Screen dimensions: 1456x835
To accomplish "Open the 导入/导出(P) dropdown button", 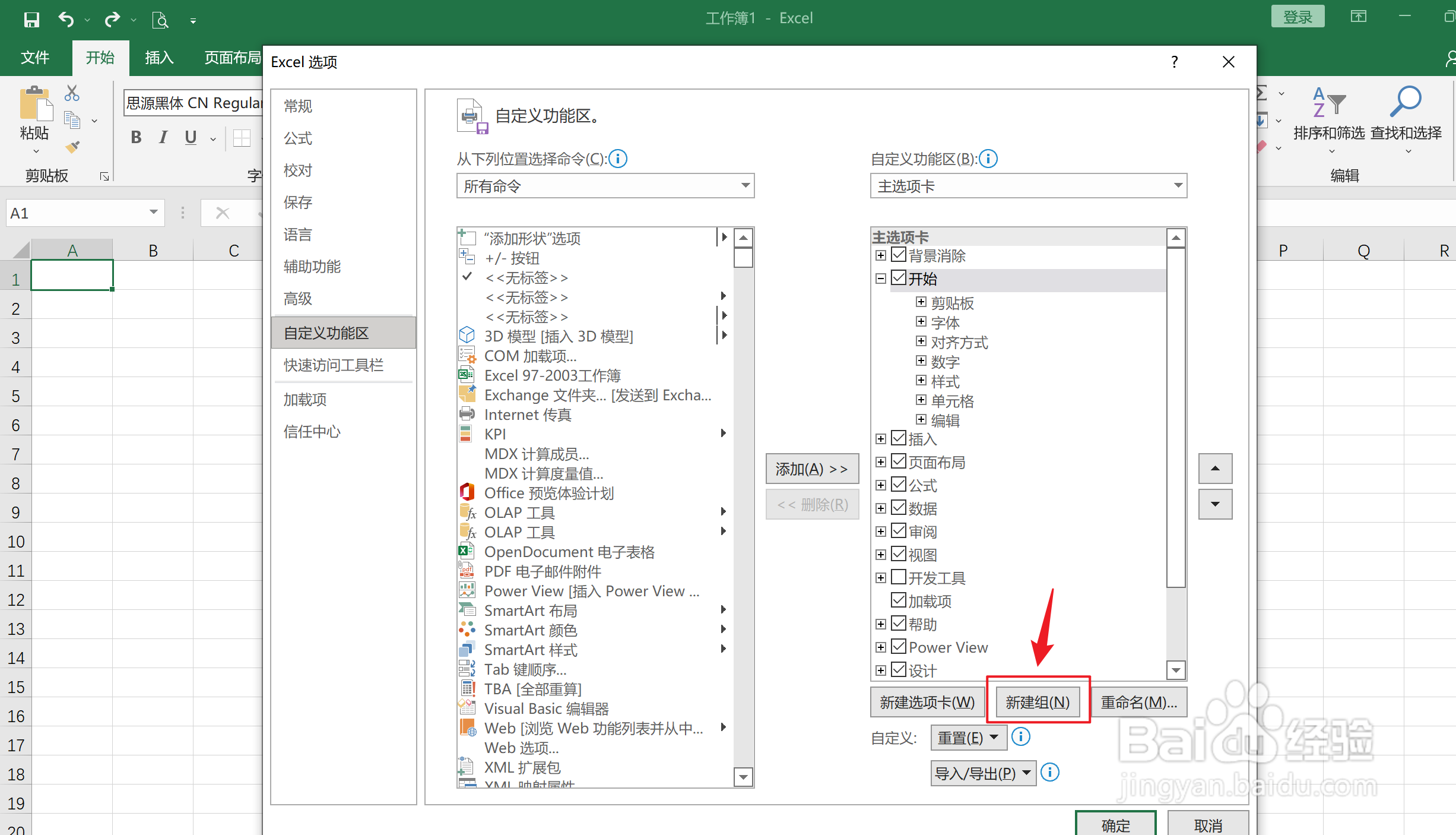I will [x=983, y=773].
